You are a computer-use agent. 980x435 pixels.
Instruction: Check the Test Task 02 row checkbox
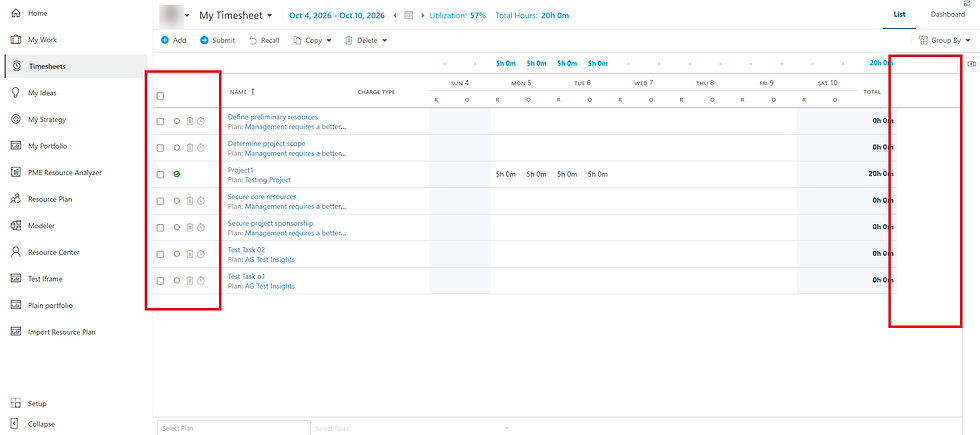pyautogui.click(x=160, y=254)
